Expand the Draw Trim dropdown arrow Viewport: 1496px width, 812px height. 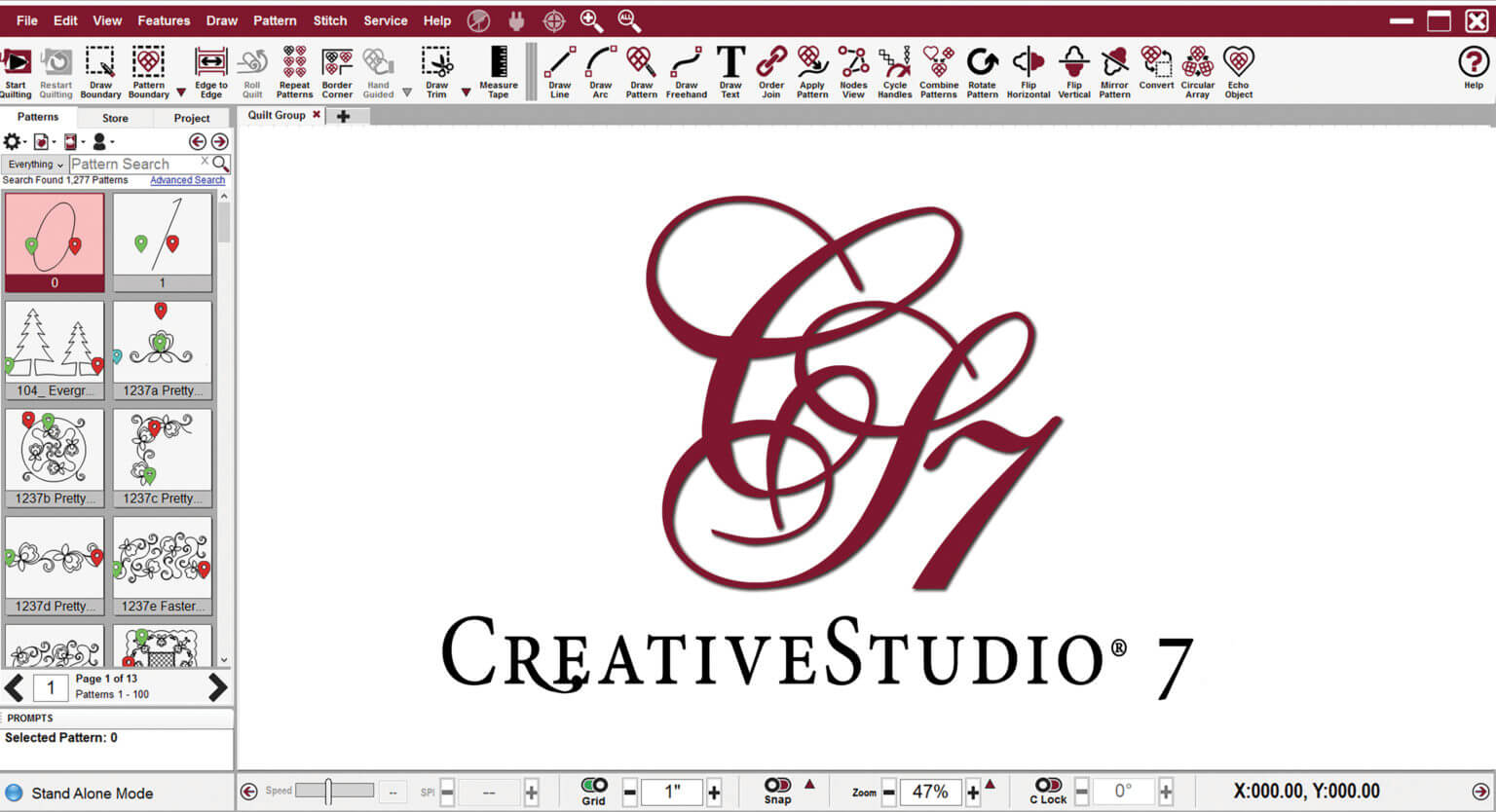click(466, 92)
